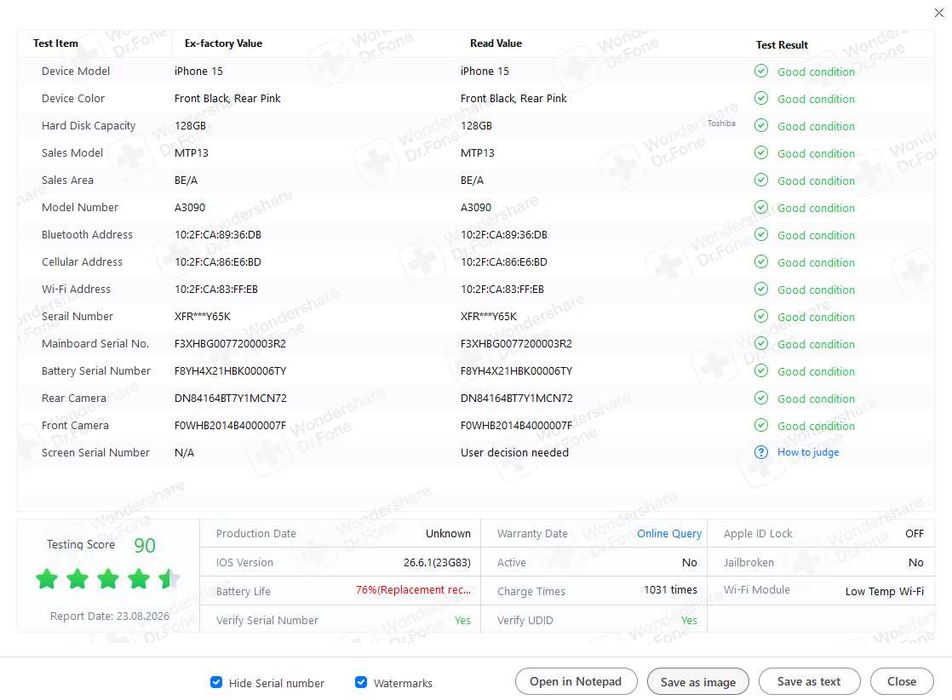Click the ex-factory Hard Disk Capacity 128GB

point(190,126)
